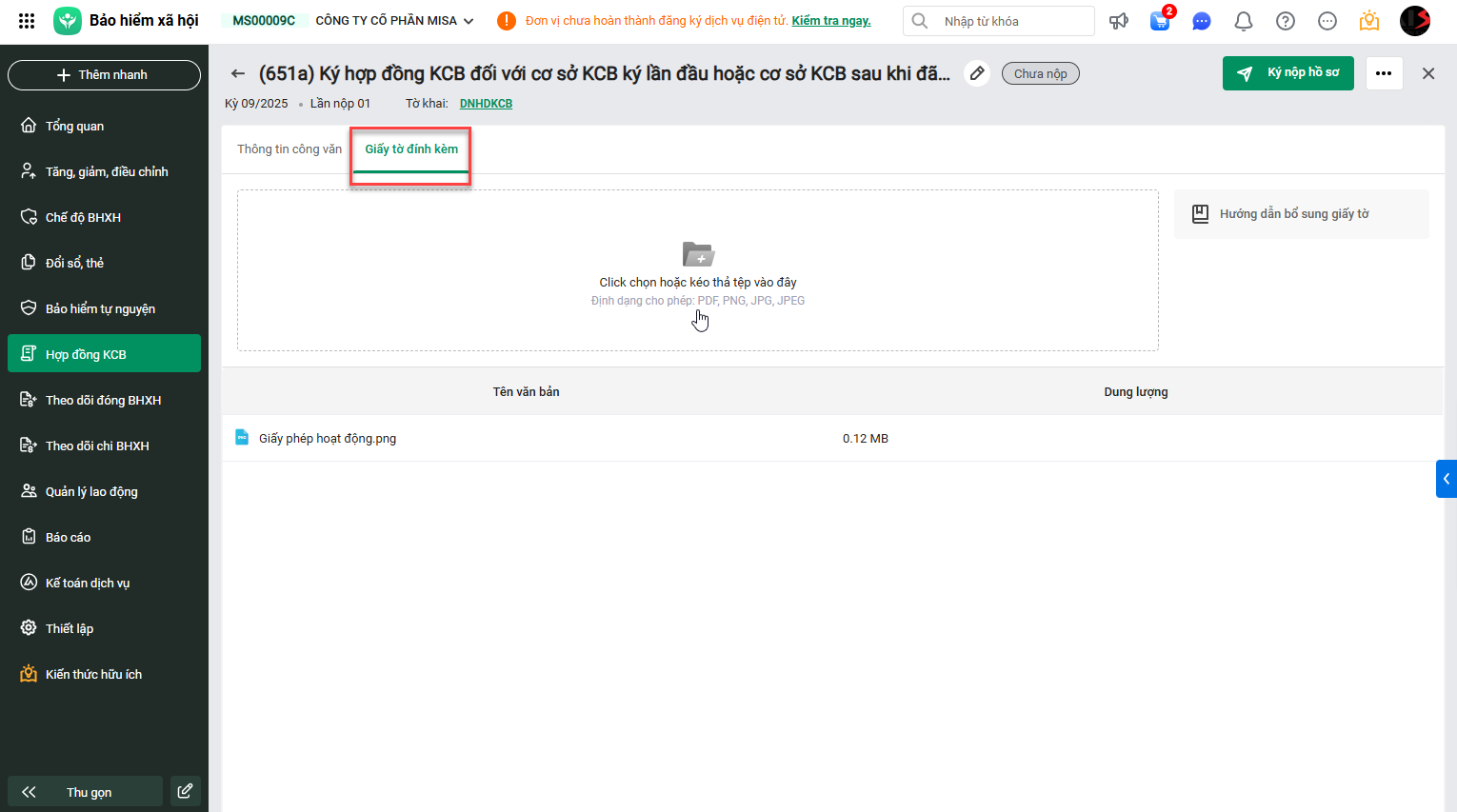Collapse the sidebar with Thu gọn
This screenshot has height=812, width=1457.
click(86, 792)
